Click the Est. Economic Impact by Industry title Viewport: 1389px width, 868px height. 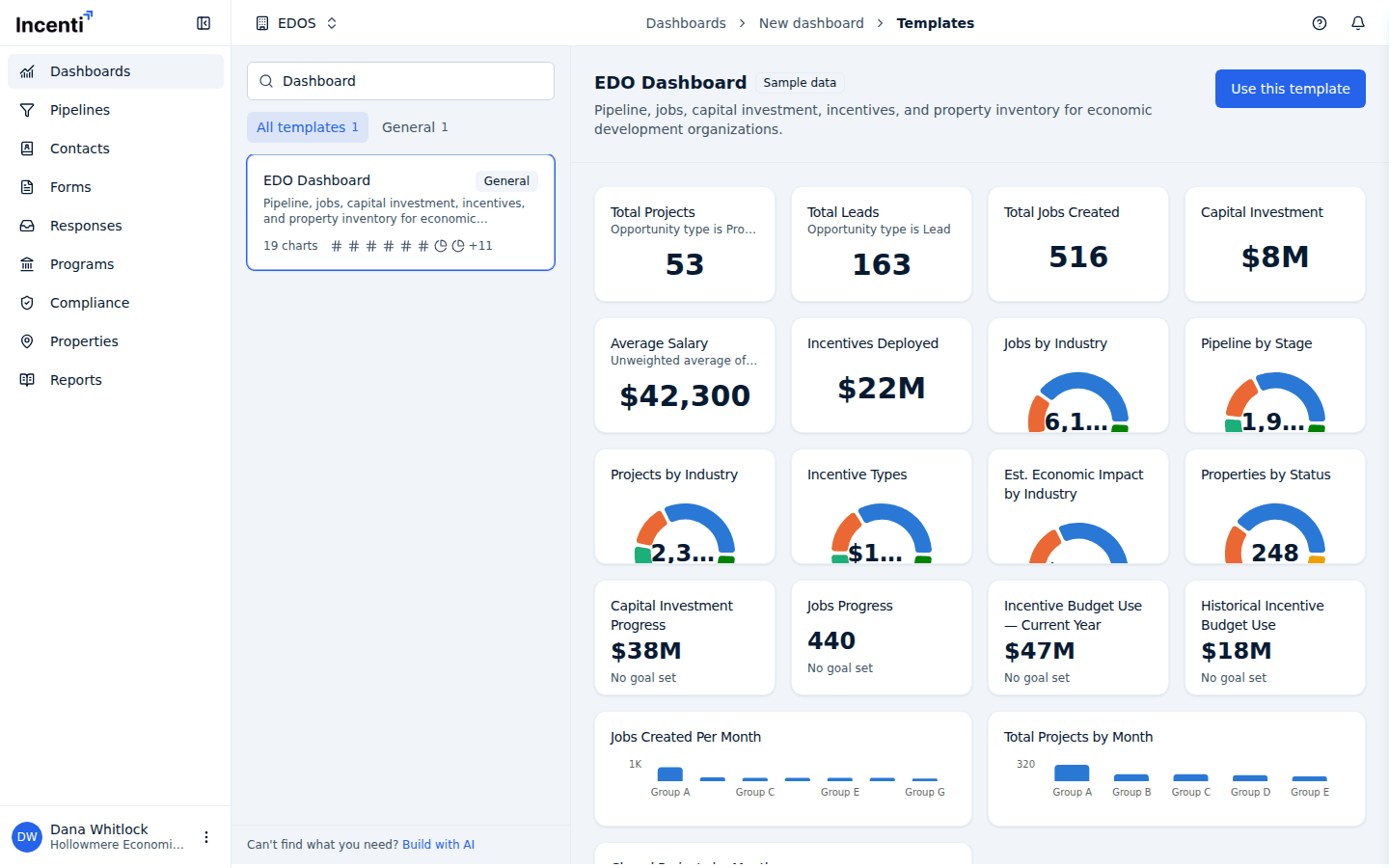pos(1074,484)
